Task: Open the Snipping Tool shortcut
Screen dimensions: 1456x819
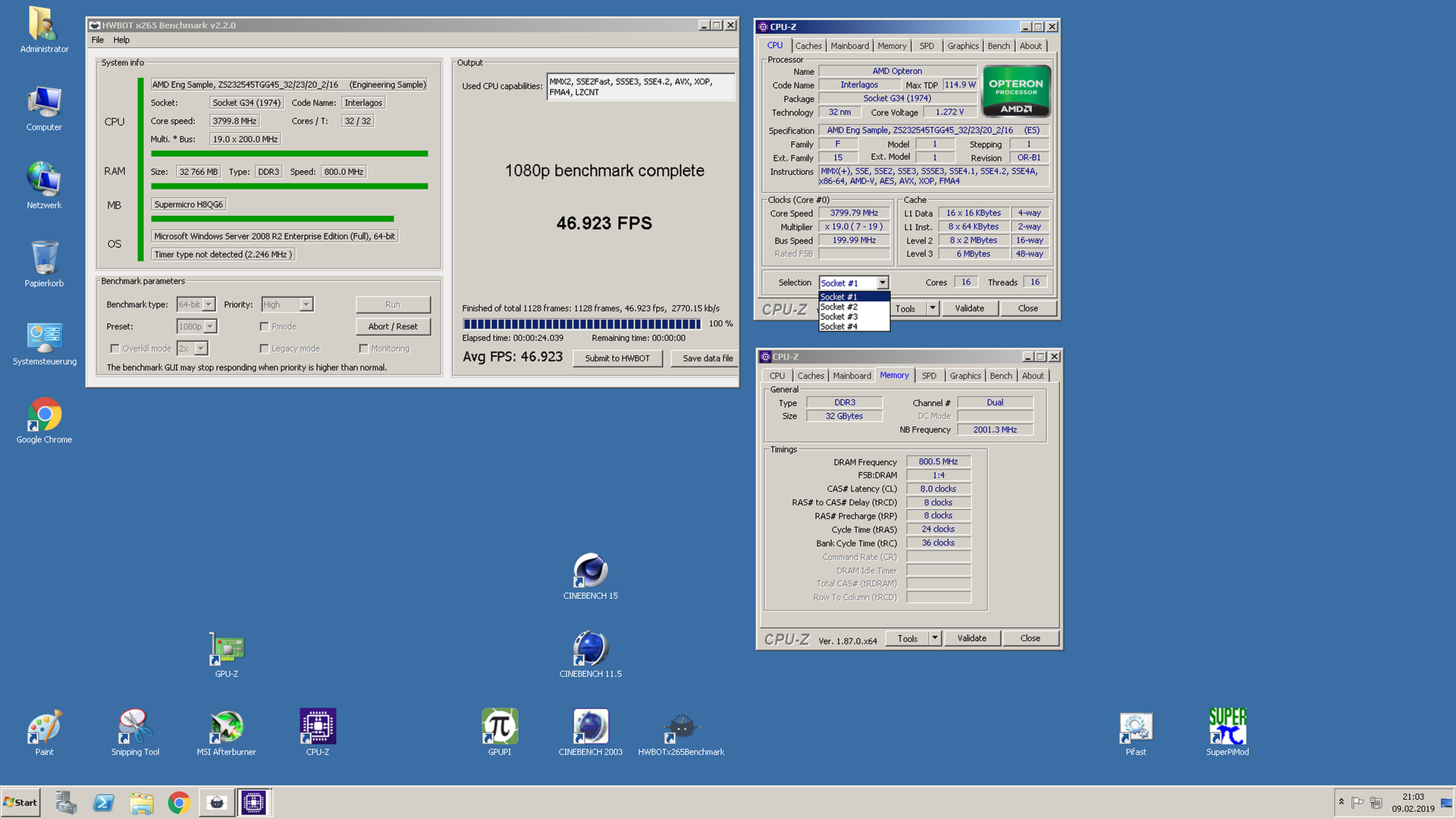Action: point(135,733)
